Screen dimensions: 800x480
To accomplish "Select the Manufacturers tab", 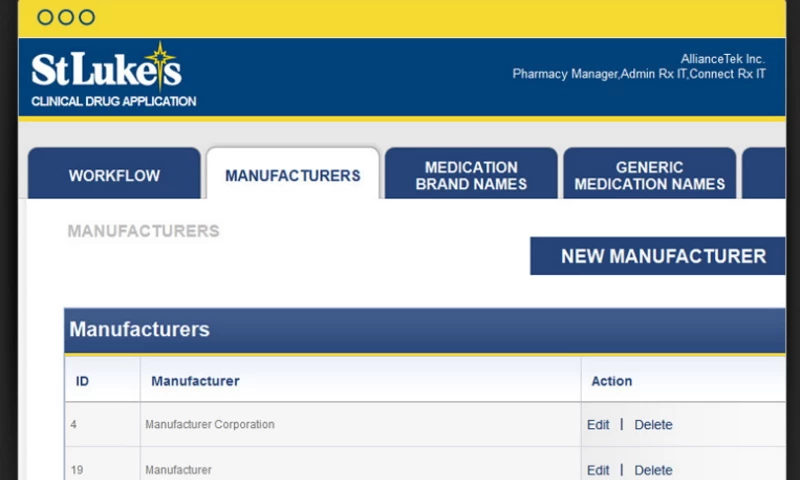I will 293,173.
